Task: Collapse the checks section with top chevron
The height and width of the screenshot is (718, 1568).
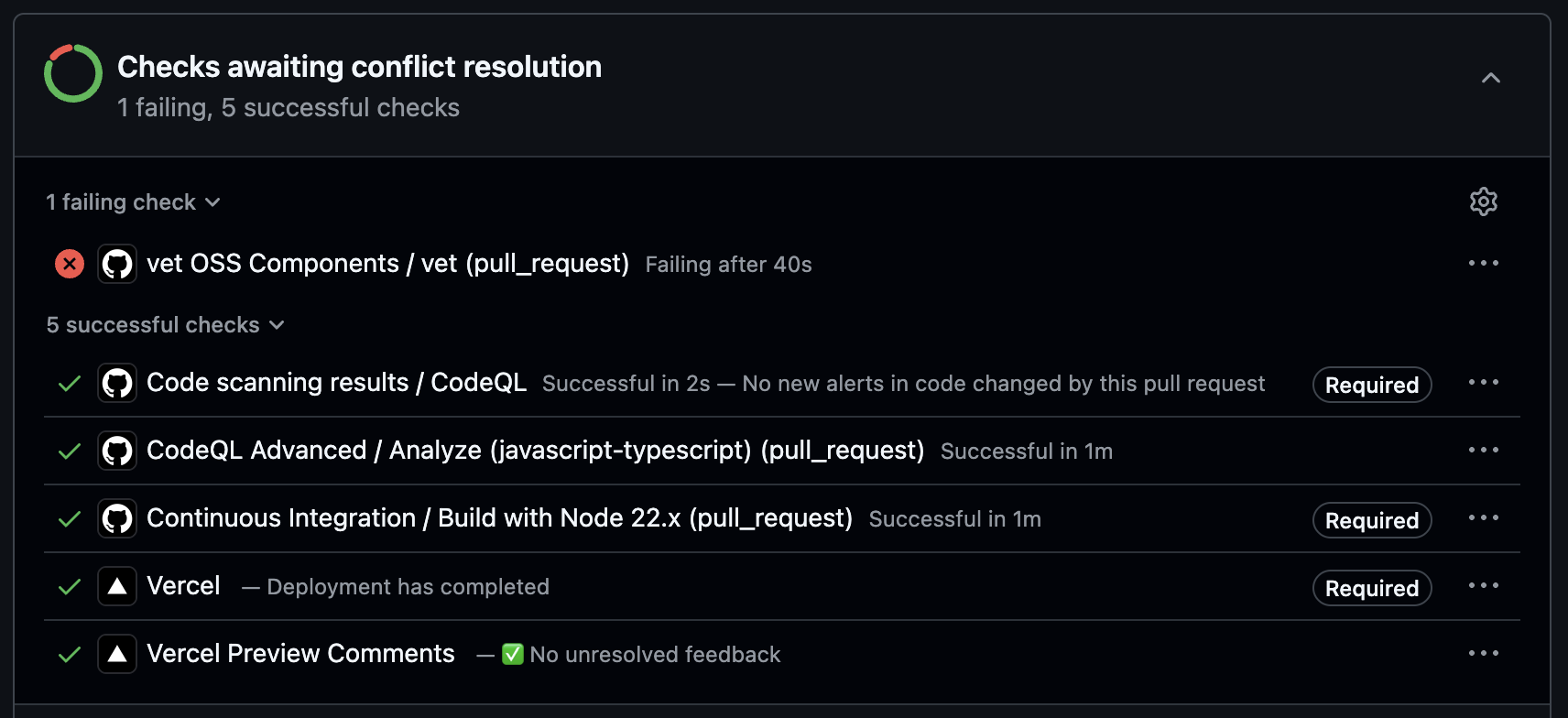Action: (x=1491, y=78)
